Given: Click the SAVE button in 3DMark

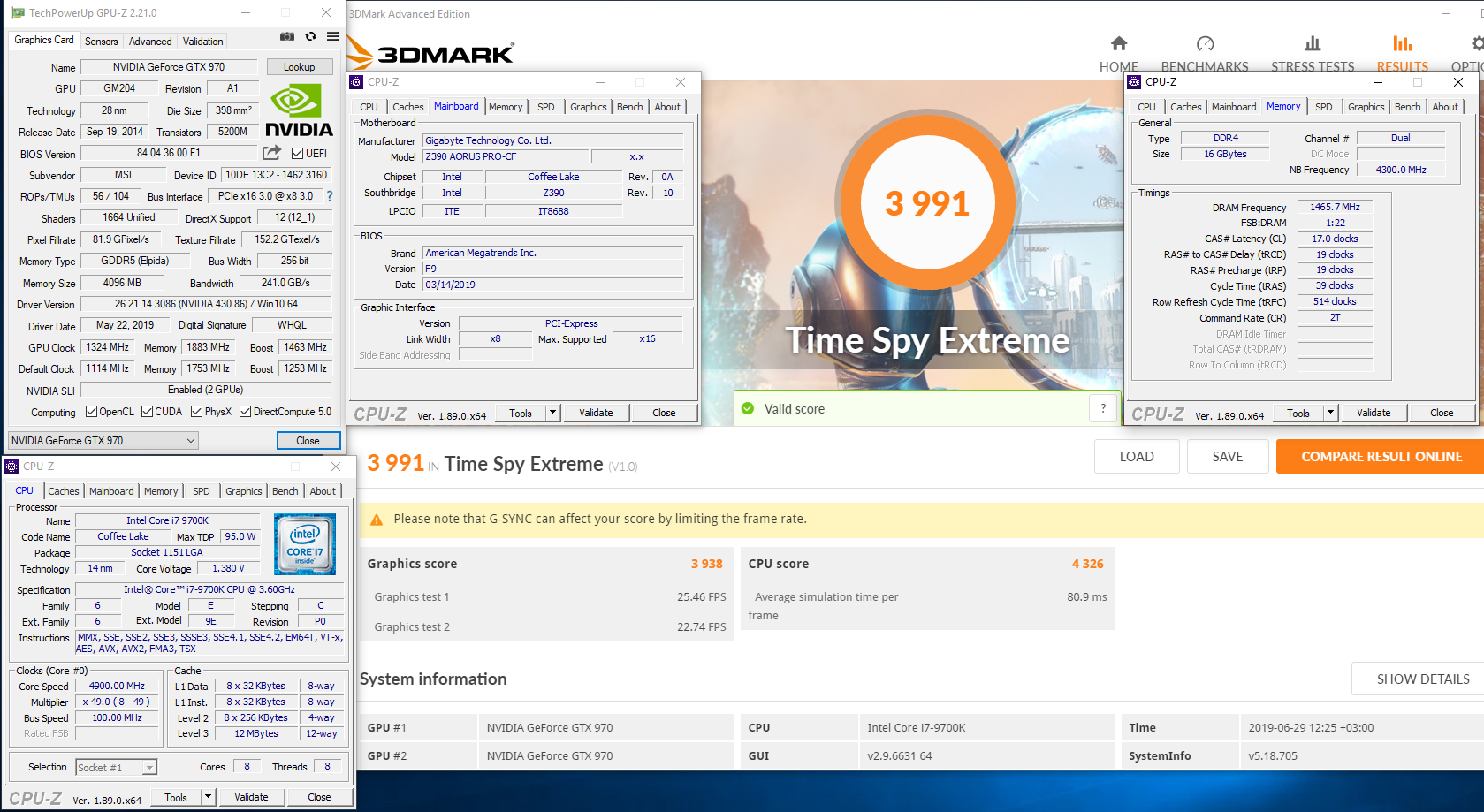Looking at the screenshot, I should [x=1228, y=457].
